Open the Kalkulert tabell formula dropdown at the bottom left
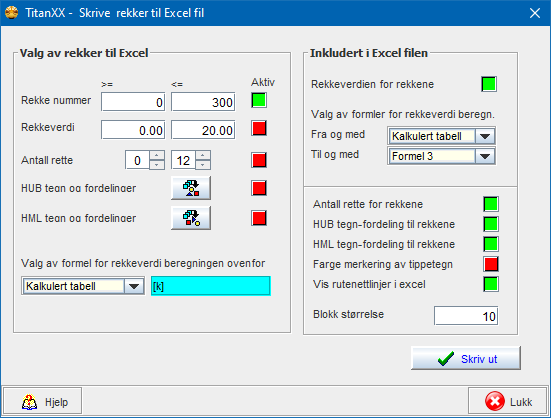551x418 pixels. pyautogui.click(x=134, y=286)
